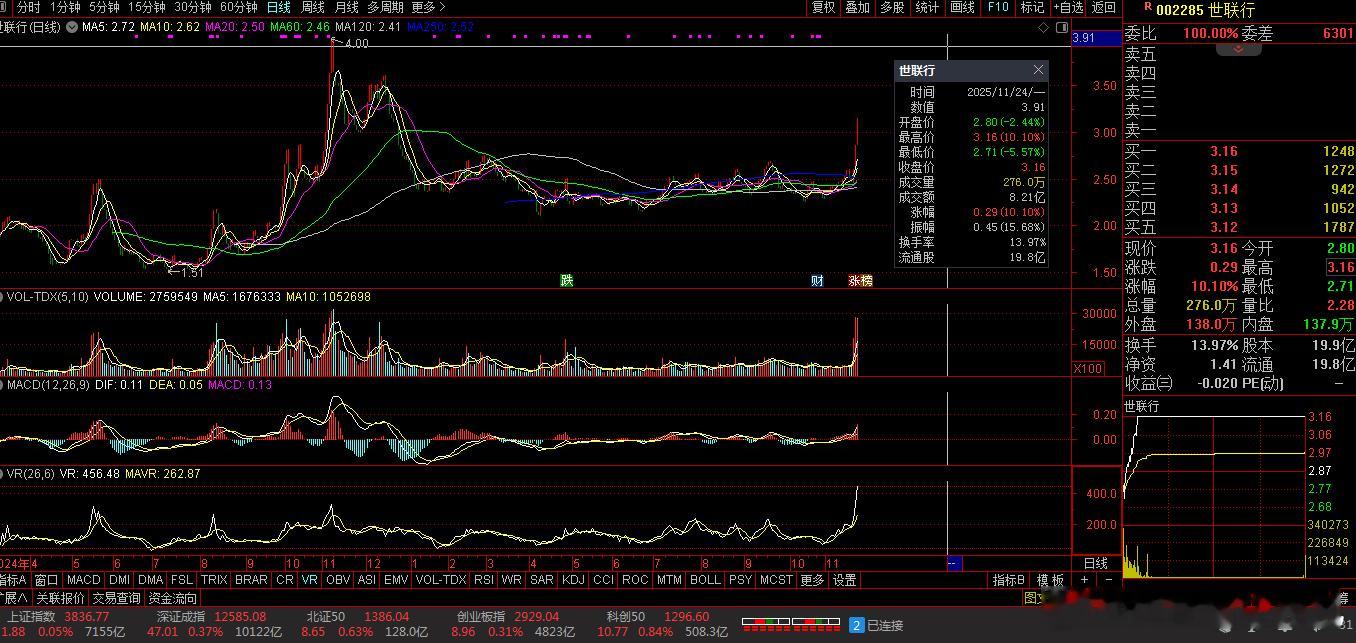
Task: Open the indicator dropdown next to 世联行(日线)
Action: coord(71,27)
